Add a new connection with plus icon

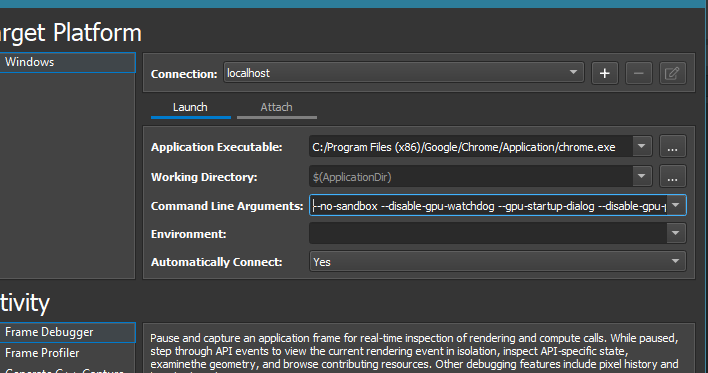click(x=605, y=73)
